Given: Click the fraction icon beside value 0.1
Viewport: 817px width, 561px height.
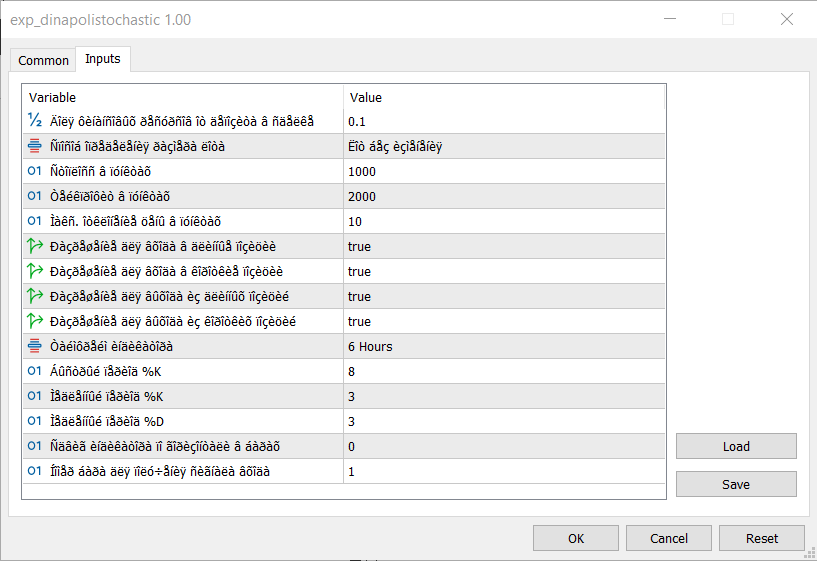Looking at the screenshot, I should tap(34, 121).
